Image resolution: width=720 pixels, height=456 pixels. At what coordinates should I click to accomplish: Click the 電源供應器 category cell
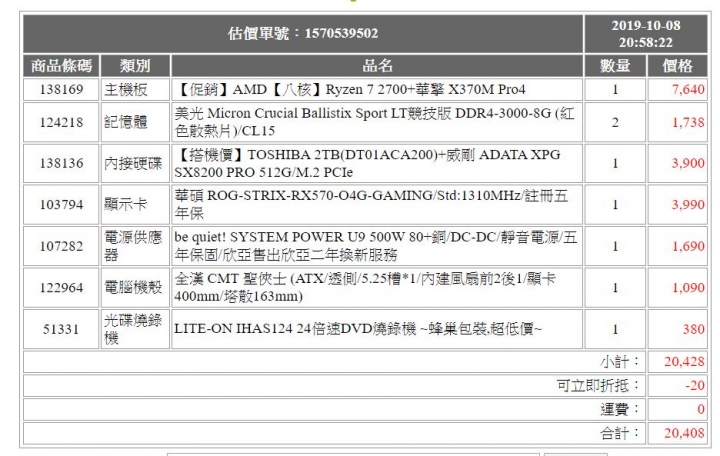coord(133,246)
